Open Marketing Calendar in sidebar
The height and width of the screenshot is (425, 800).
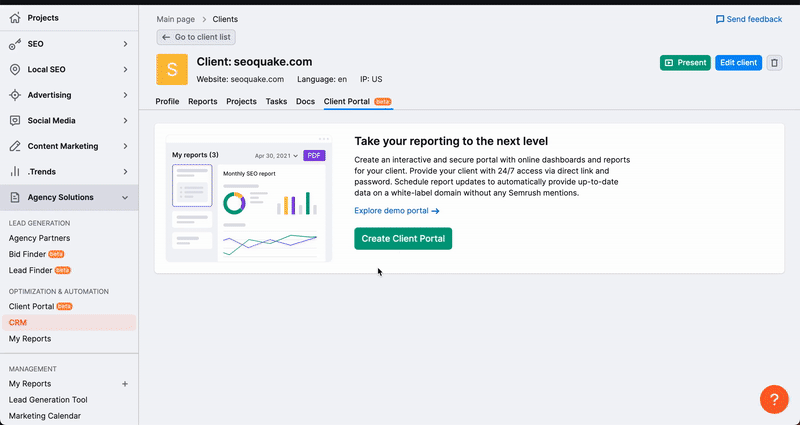(44, 416)
